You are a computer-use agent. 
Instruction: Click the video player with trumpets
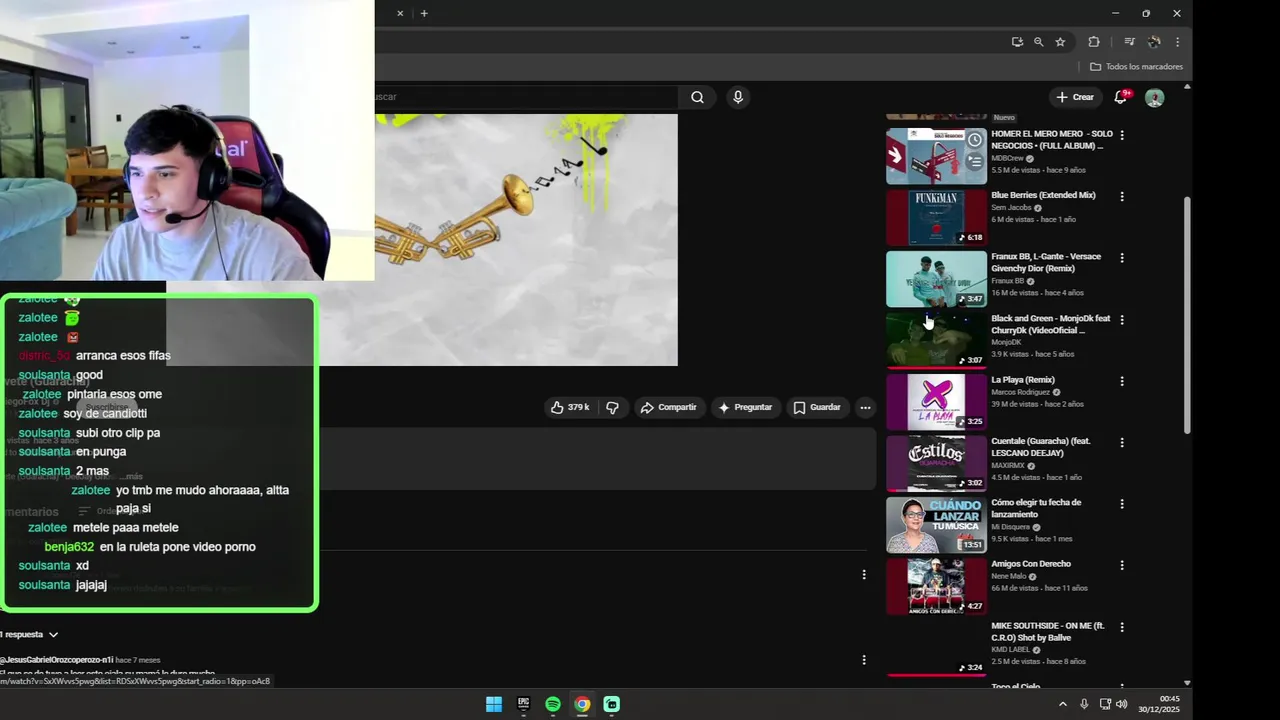click(526, 240)
